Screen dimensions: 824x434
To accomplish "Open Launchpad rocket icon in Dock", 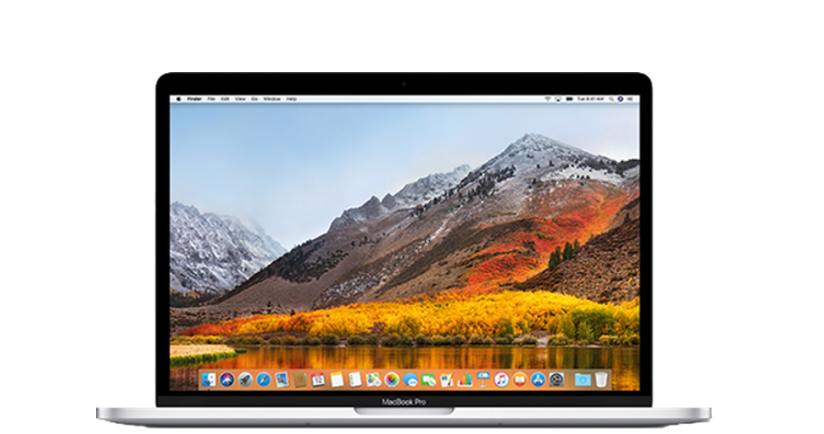I will (x=245, y=379).
